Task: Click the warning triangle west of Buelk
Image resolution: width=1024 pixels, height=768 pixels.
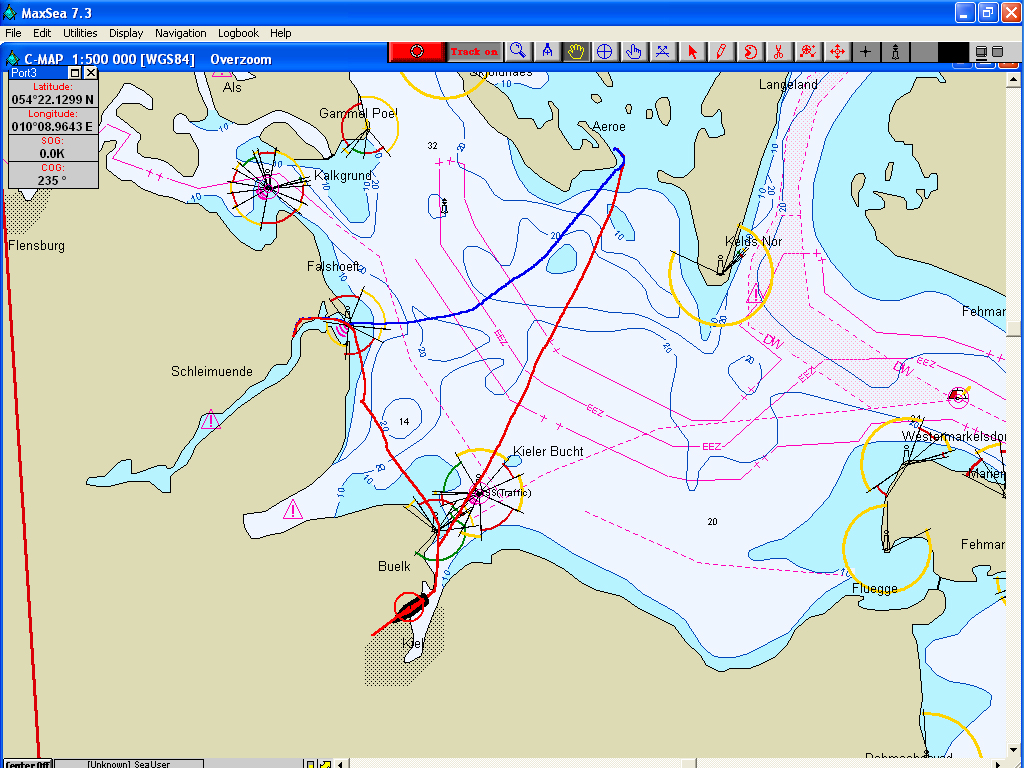Action: click(x=293, y=509)
